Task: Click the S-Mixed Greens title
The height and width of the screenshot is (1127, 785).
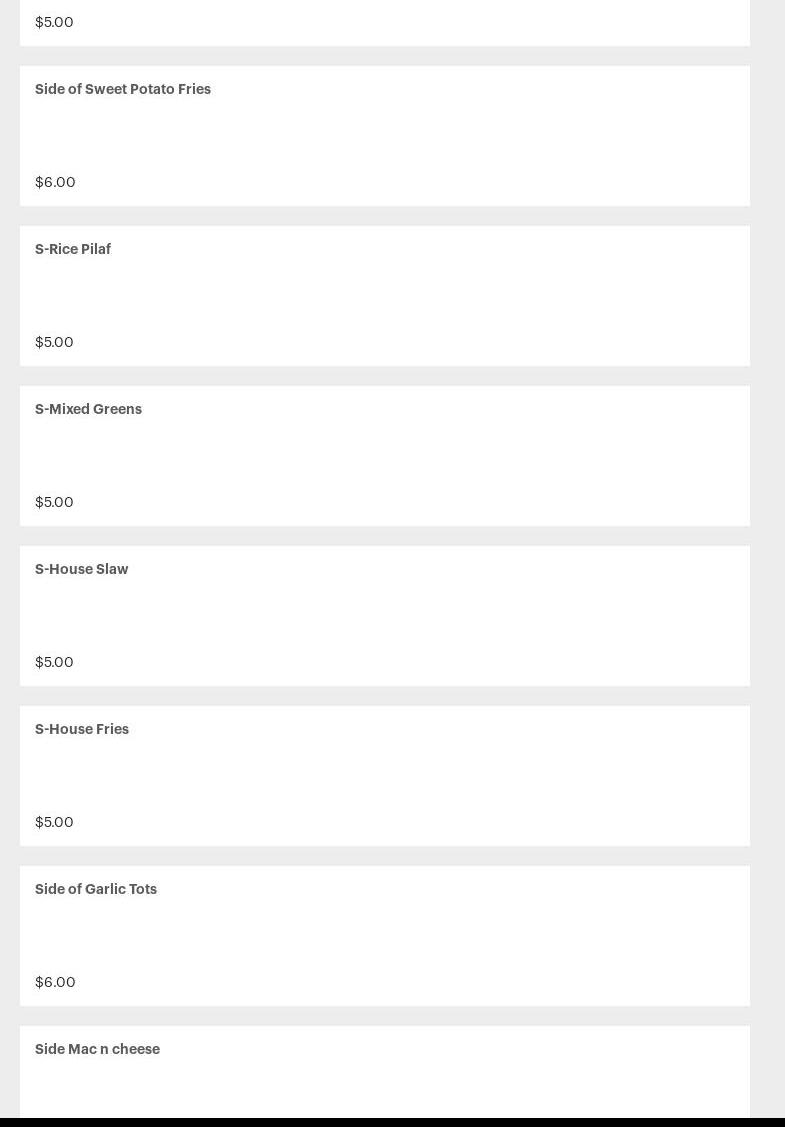Action: 88,409
